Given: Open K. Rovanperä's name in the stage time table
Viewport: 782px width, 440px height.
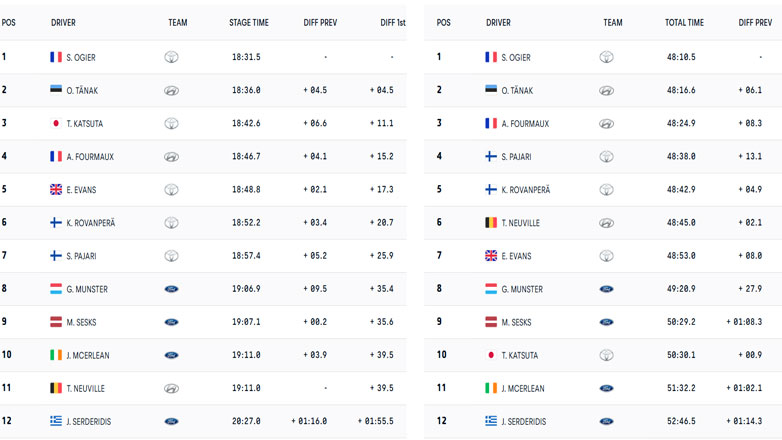Looking at the screenshot, I should 91,223.
